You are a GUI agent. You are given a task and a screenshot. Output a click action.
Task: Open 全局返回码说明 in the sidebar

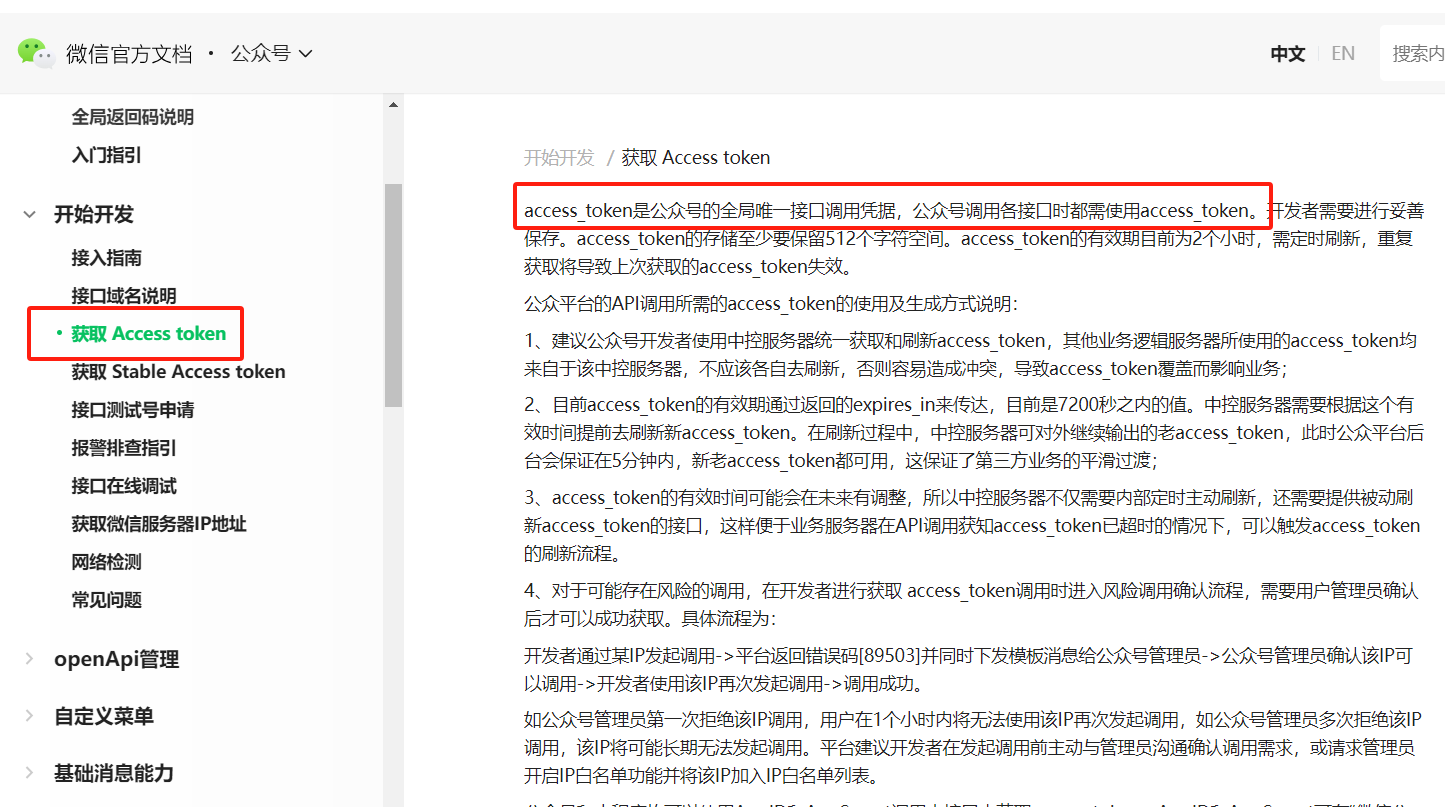click(133, 117)
